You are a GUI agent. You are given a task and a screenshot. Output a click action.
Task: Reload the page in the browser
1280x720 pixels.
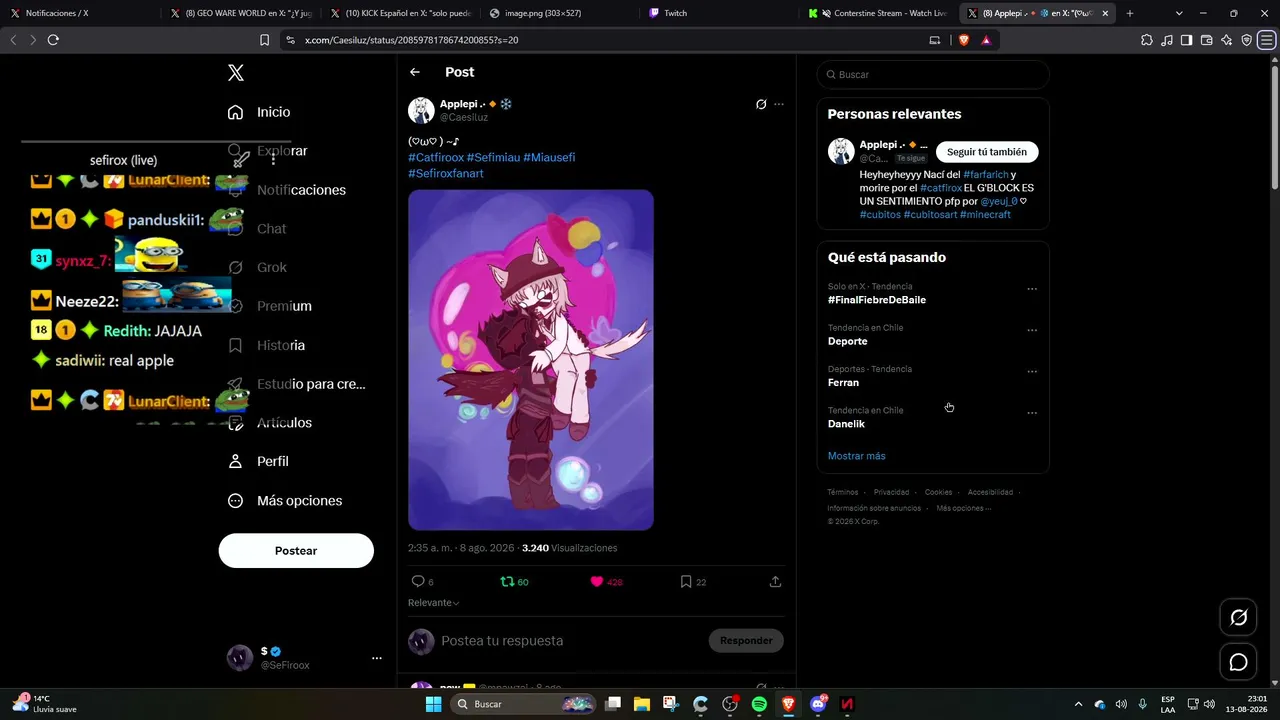coord(53,40)
